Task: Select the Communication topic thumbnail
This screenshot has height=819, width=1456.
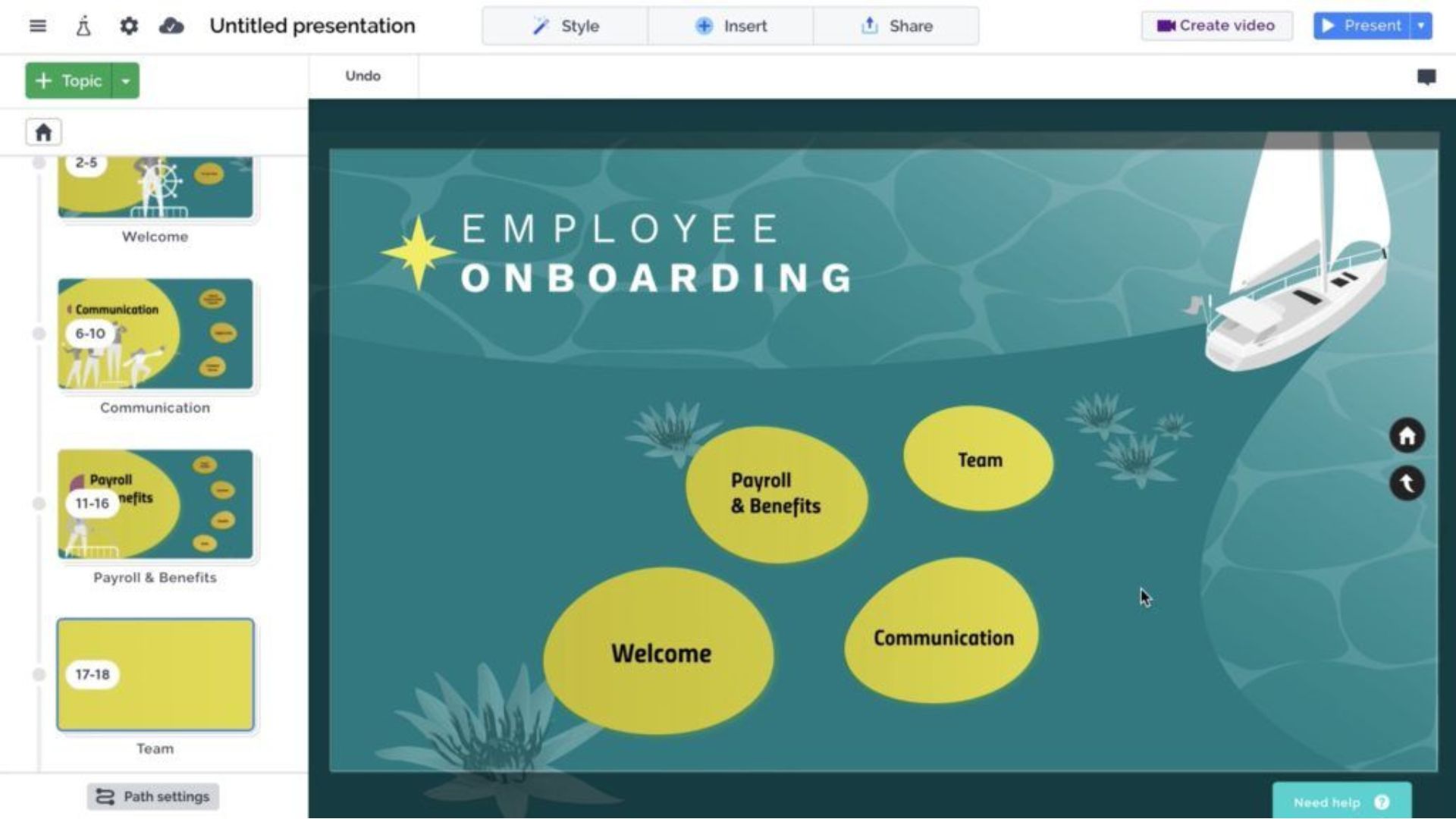Action: (155, 334)
